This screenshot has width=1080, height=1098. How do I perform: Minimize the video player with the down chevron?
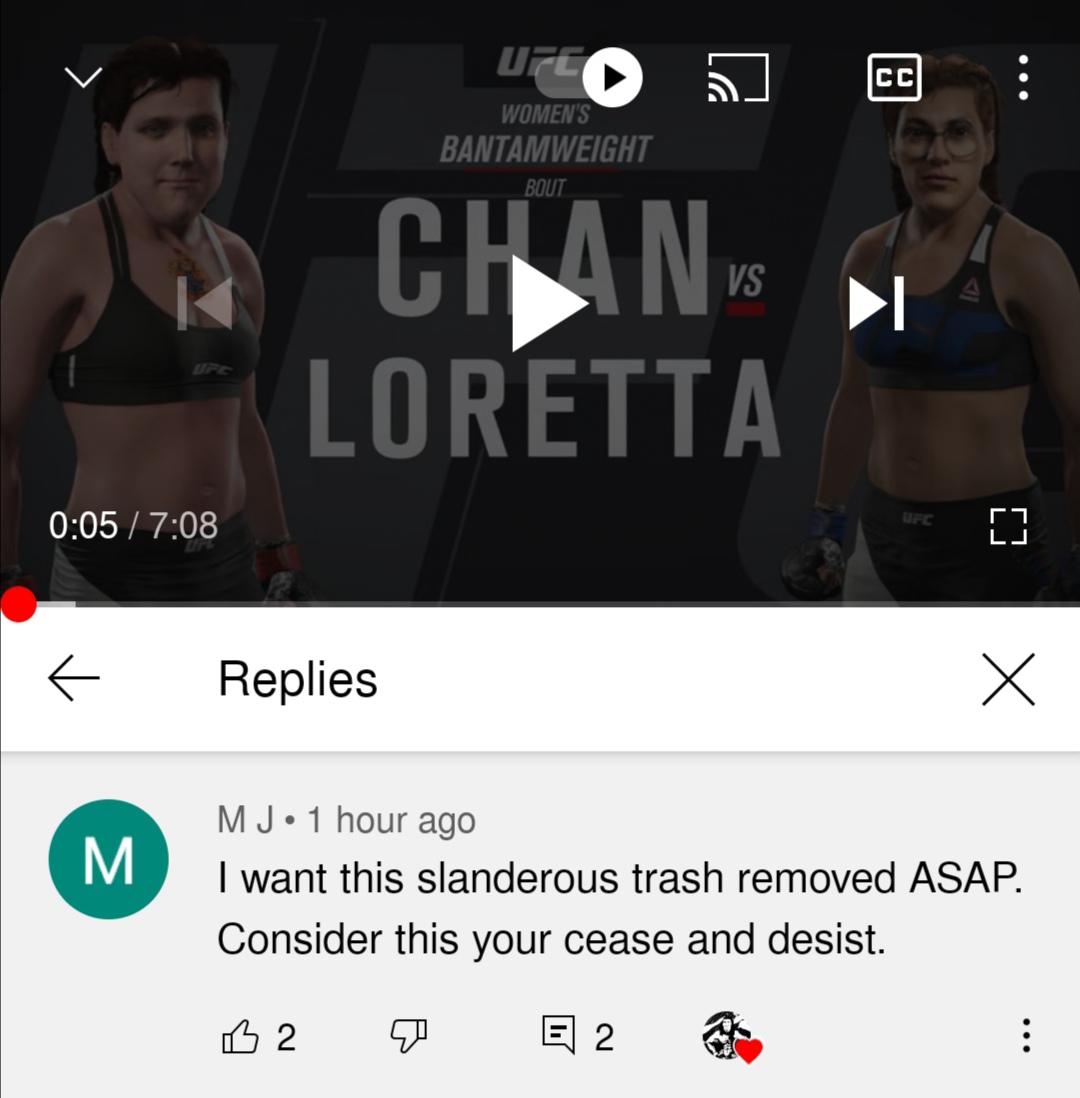coord(83,77)
